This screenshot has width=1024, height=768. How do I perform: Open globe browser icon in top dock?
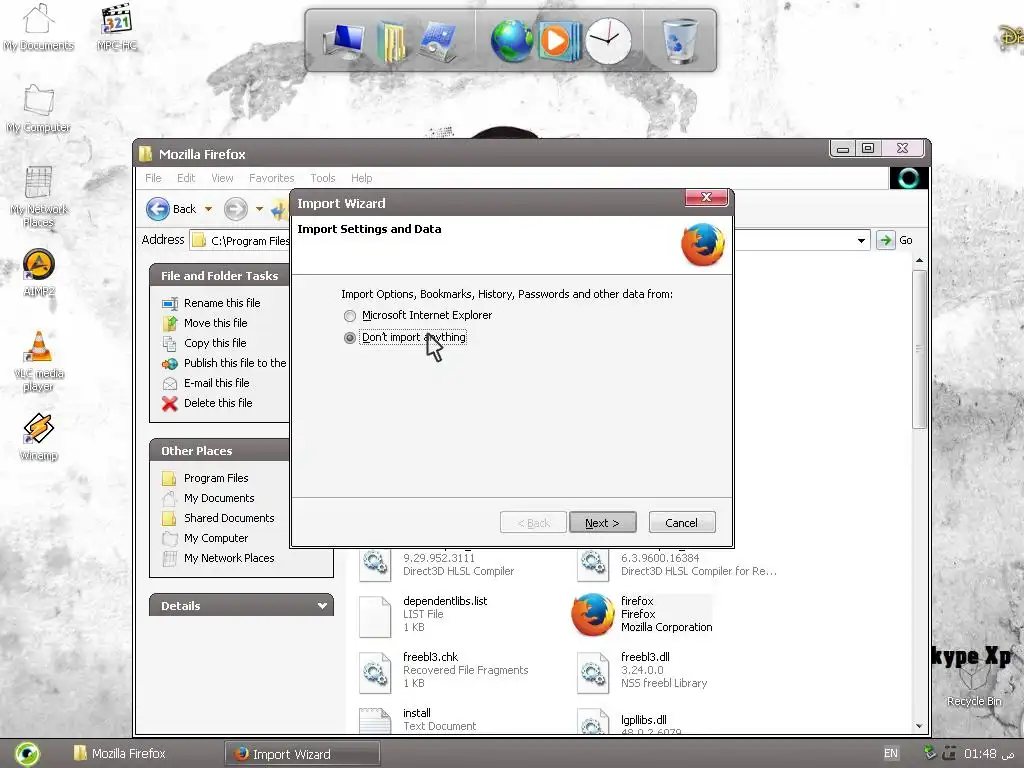pos(512,41)
